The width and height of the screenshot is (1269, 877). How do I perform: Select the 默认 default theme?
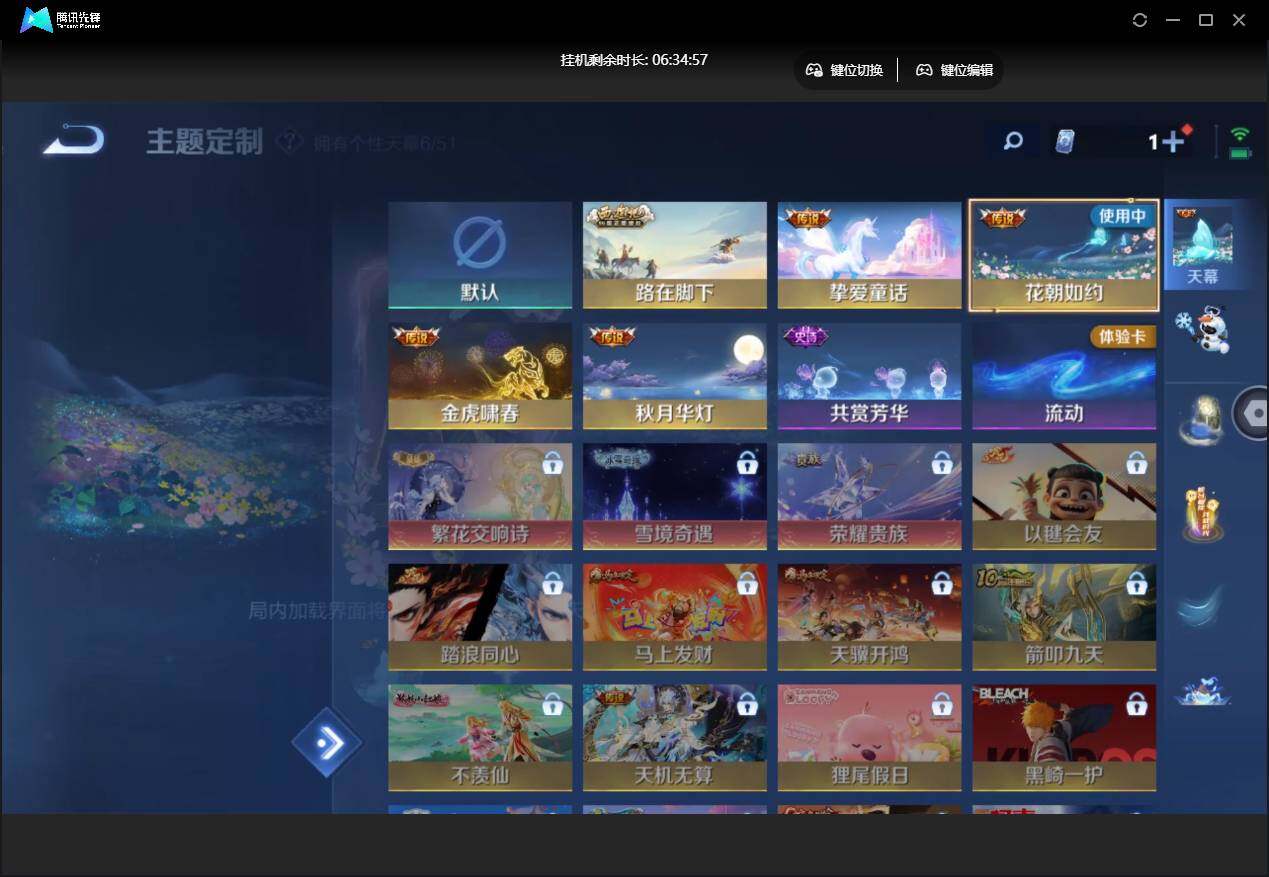coord(480,255)
